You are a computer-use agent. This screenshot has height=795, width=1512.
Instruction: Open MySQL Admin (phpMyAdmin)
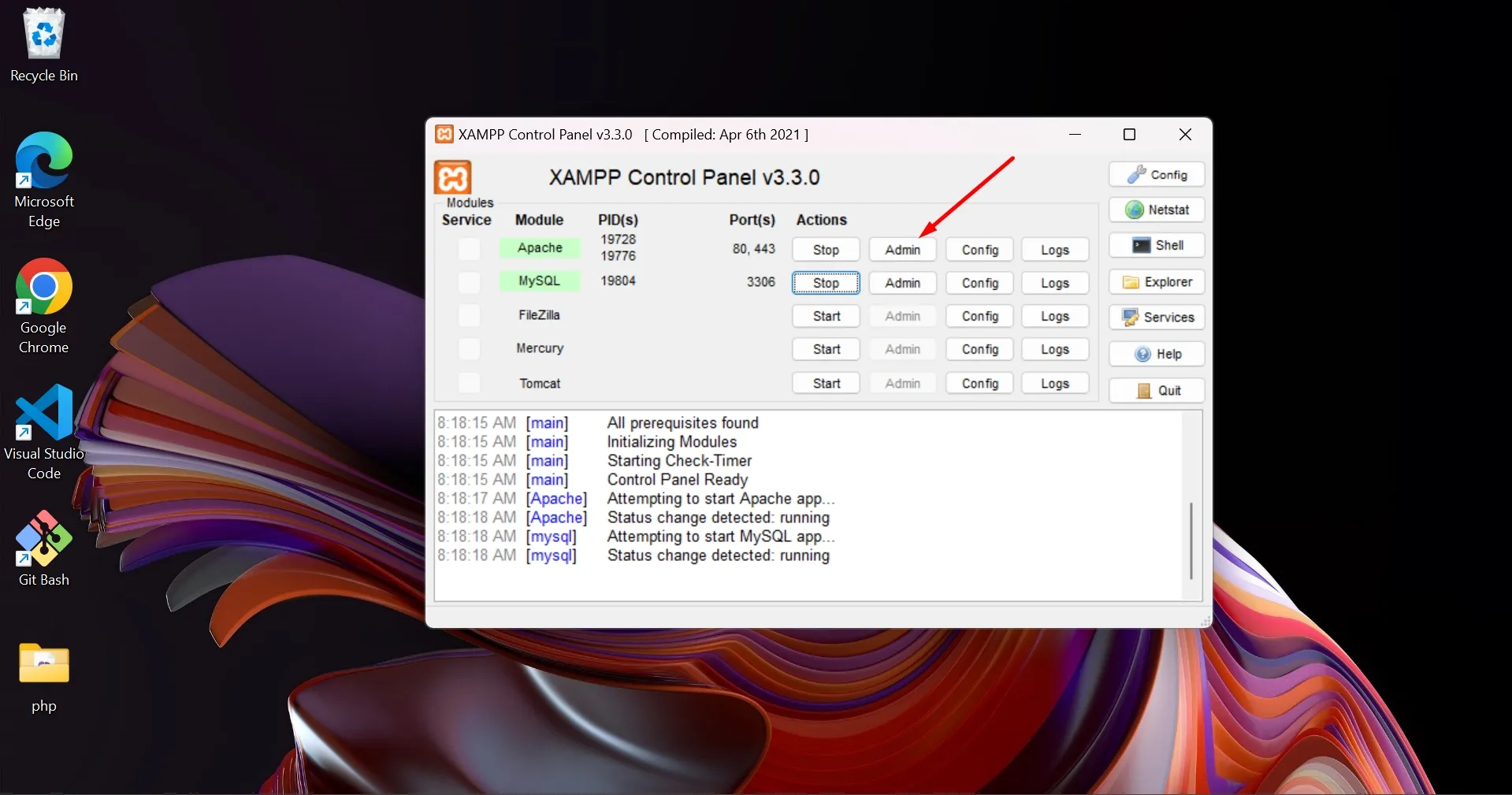(x=902, y=283)
